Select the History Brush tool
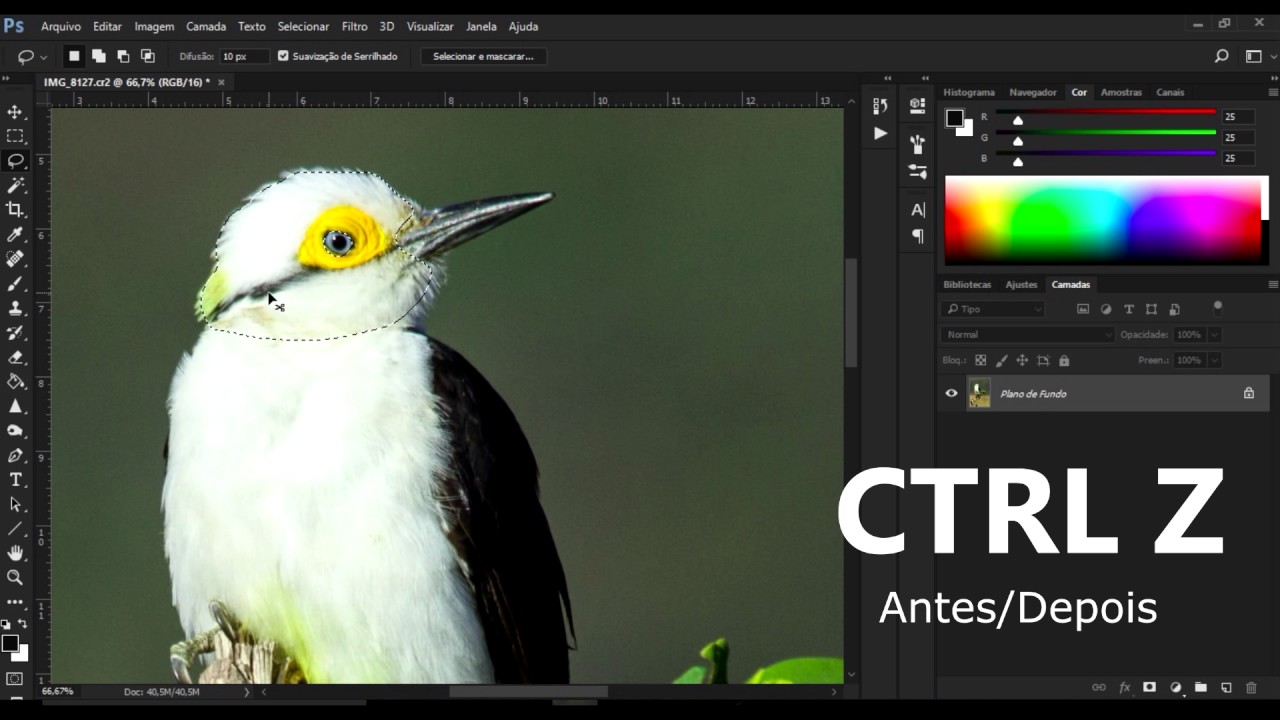The width and height of the screenshot is (1280, 720). pos(15,332)
